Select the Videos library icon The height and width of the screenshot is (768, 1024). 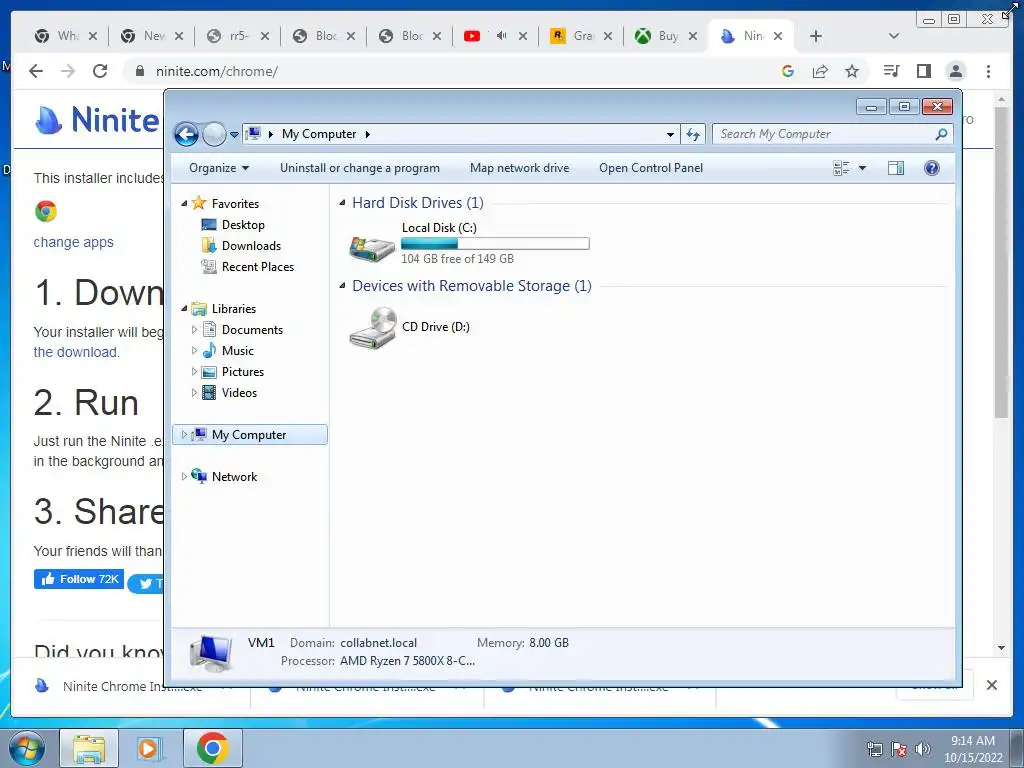tap(209, 392)
